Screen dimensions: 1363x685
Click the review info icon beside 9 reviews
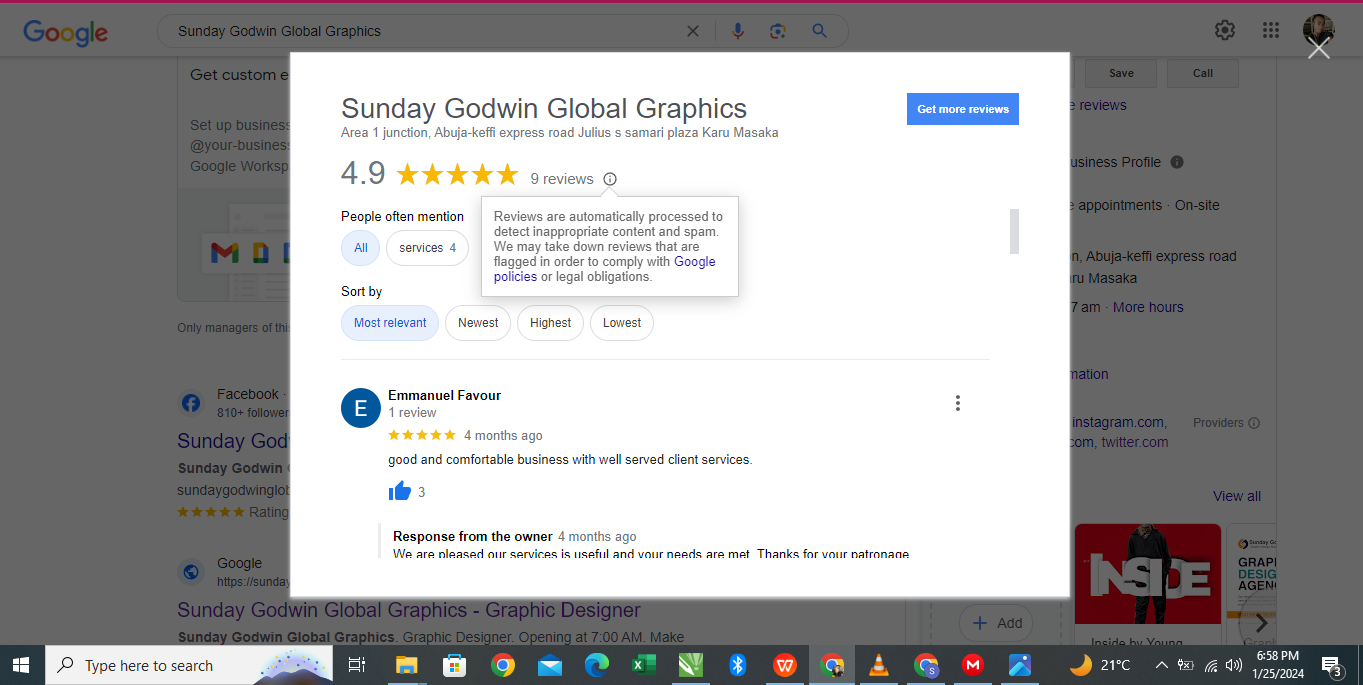(610, 179)
